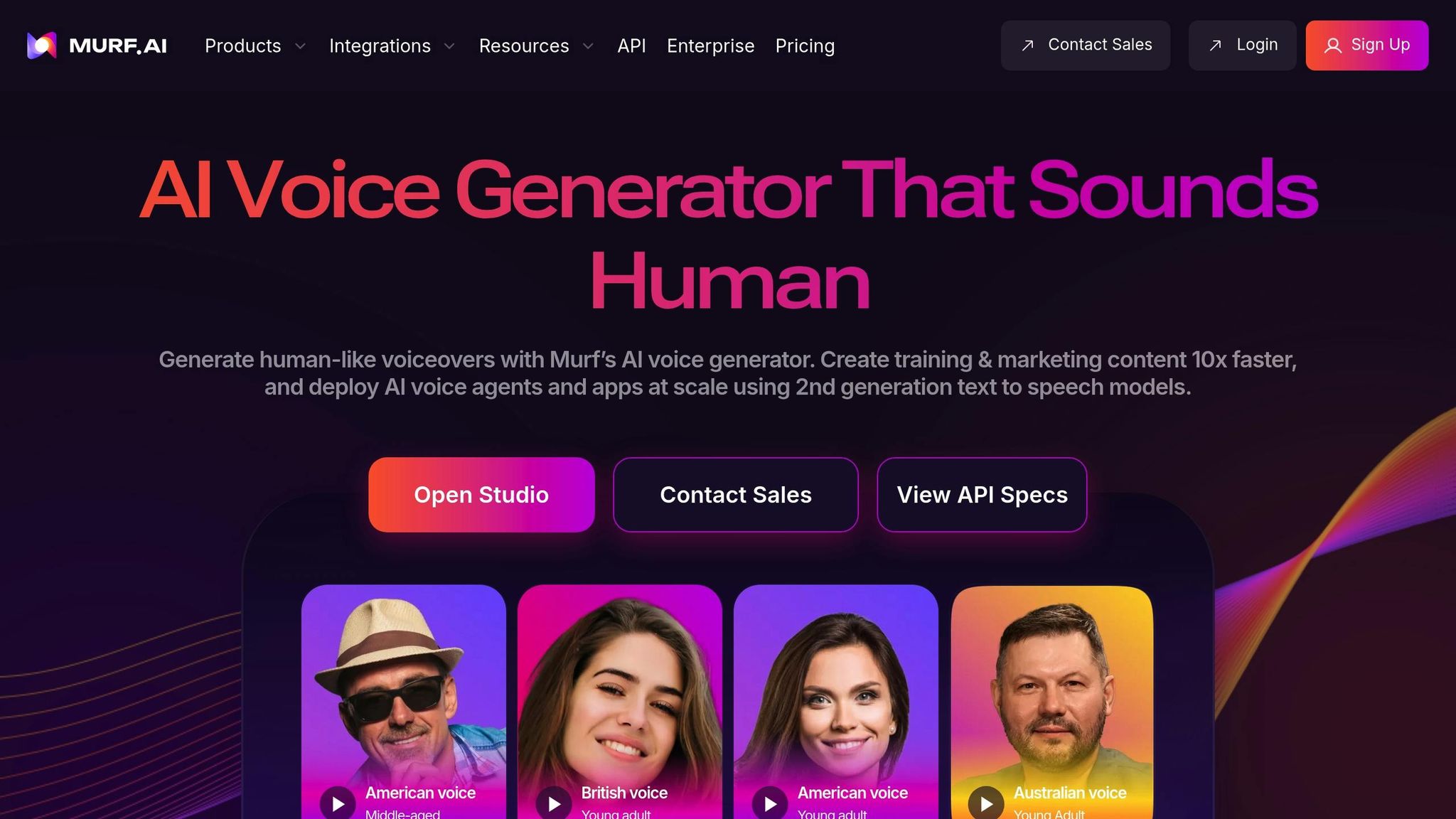Play the young adult American voice sample

(x=770, y=803)
